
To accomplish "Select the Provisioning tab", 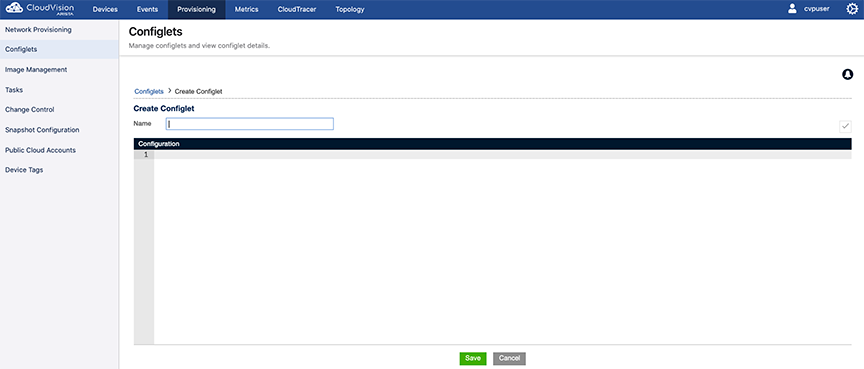I will pos(197,9).
